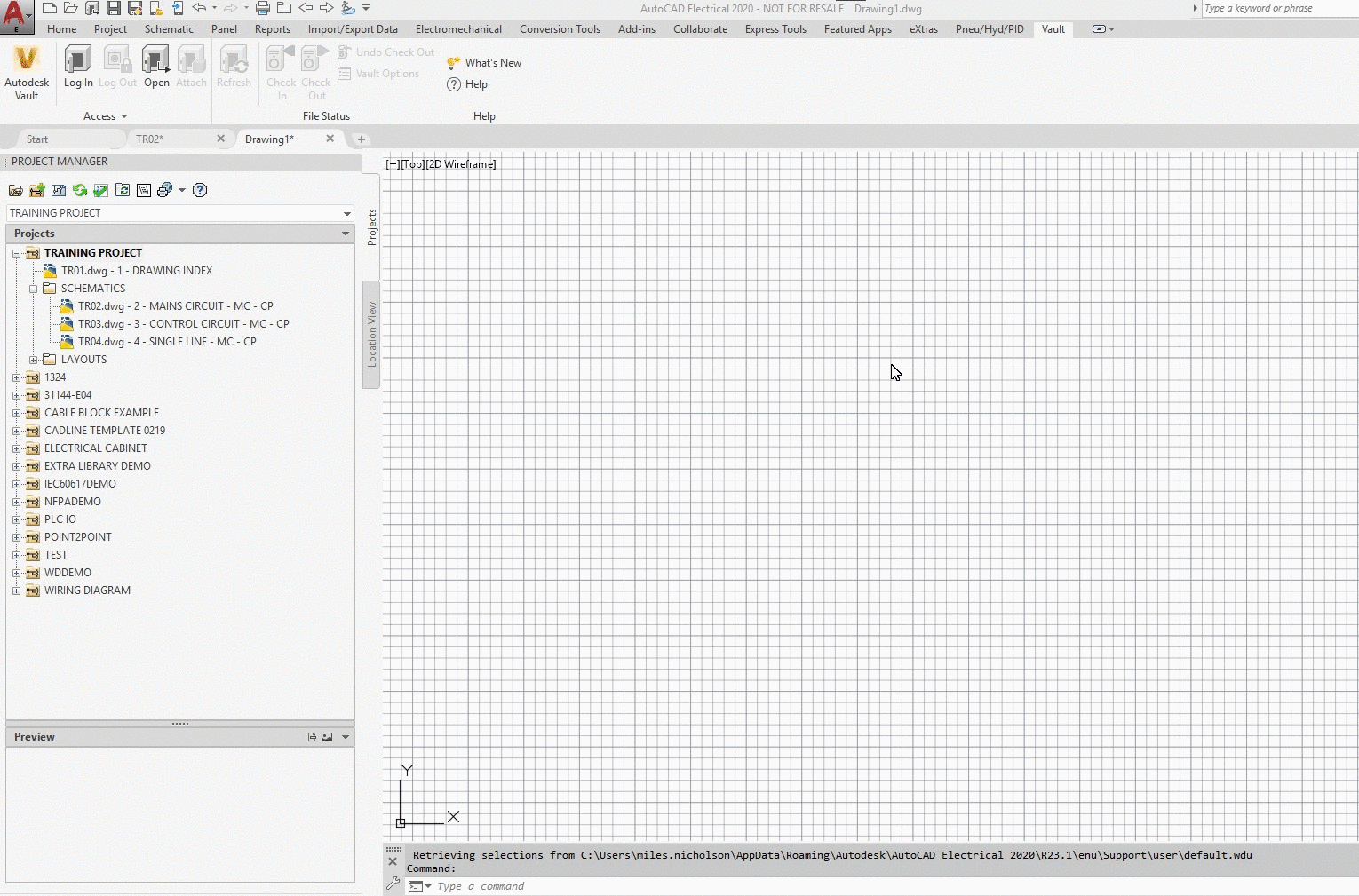
Task: Click the Next project drawing arrow
Action: click(x=327, y=8)
